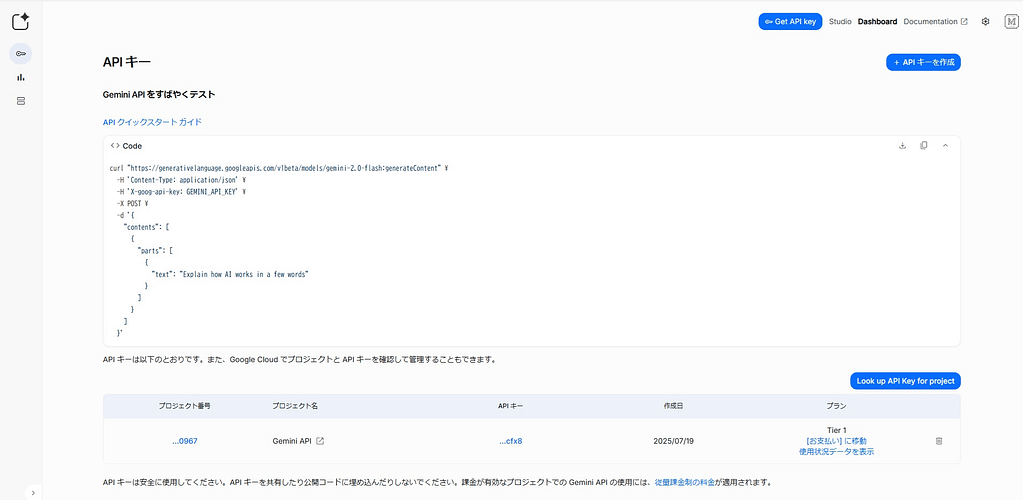The image size is (1023, 500).
Task: Open the API keys sidebar icon
Action: (x=20, y=54)
